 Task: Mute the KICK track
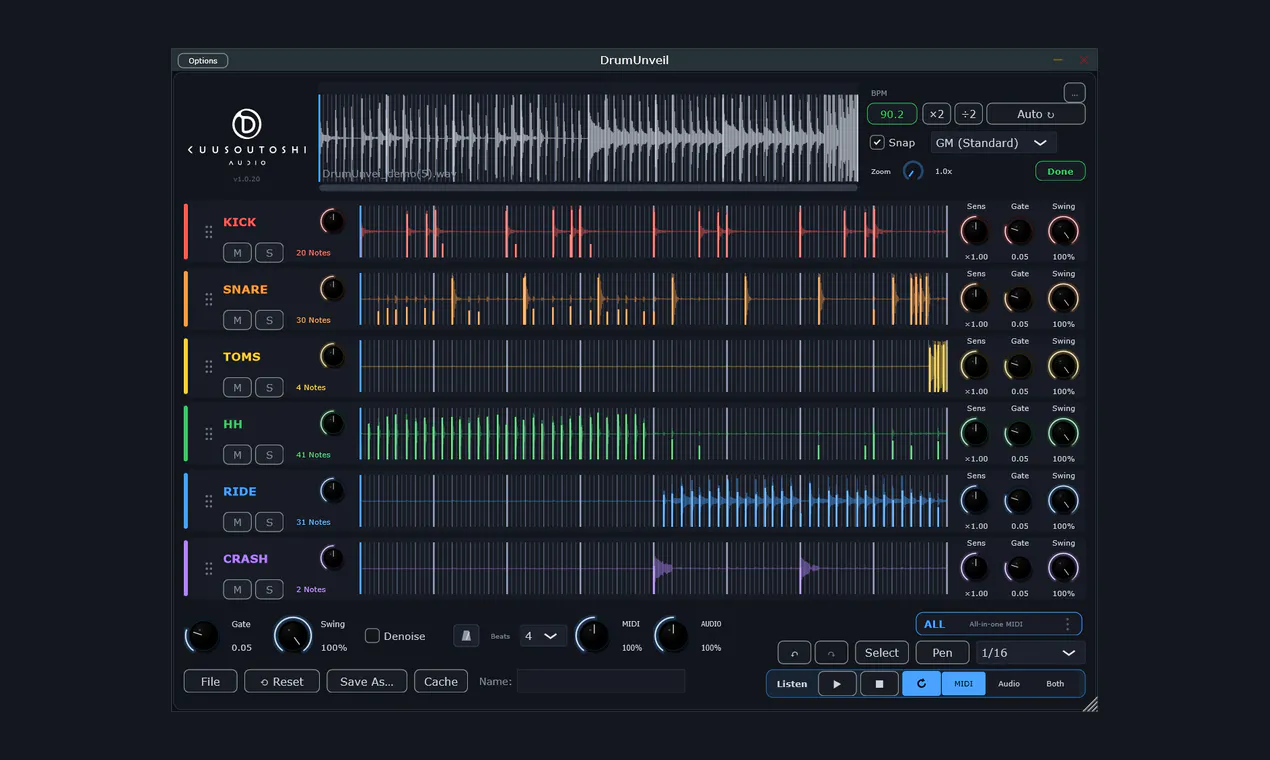pyautogui.click(x=237, y=253)
